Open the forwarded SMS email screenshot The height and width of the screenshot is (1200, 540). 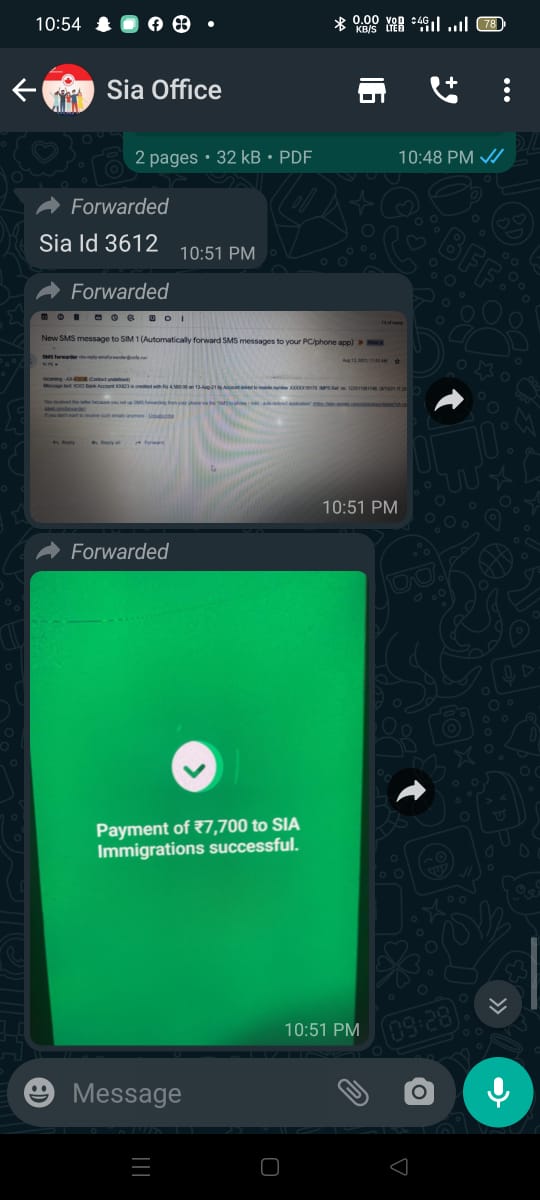click(219, 415)
